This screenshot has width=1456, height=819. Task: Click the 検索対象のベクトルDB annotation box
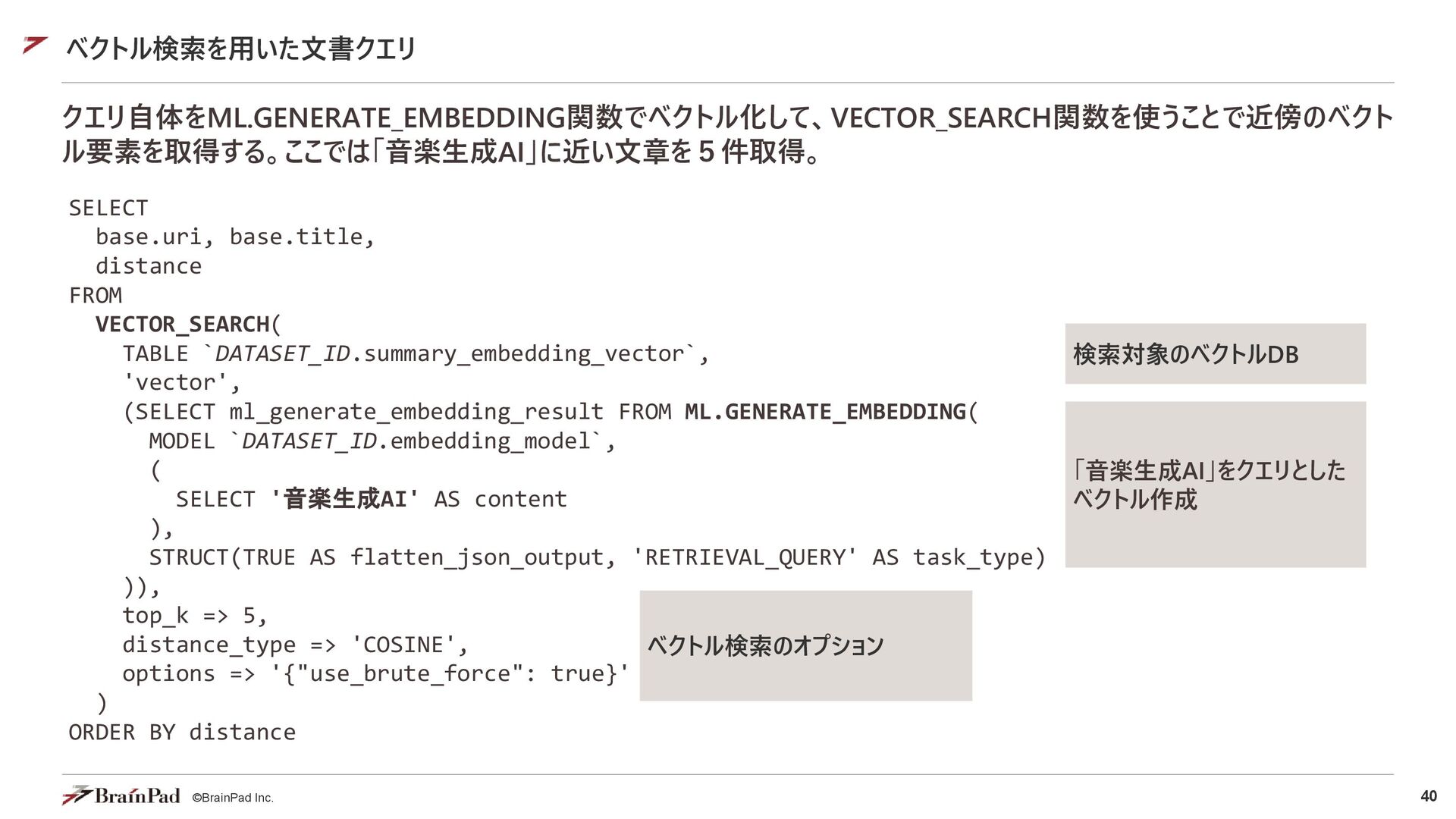click(1215, 353)
